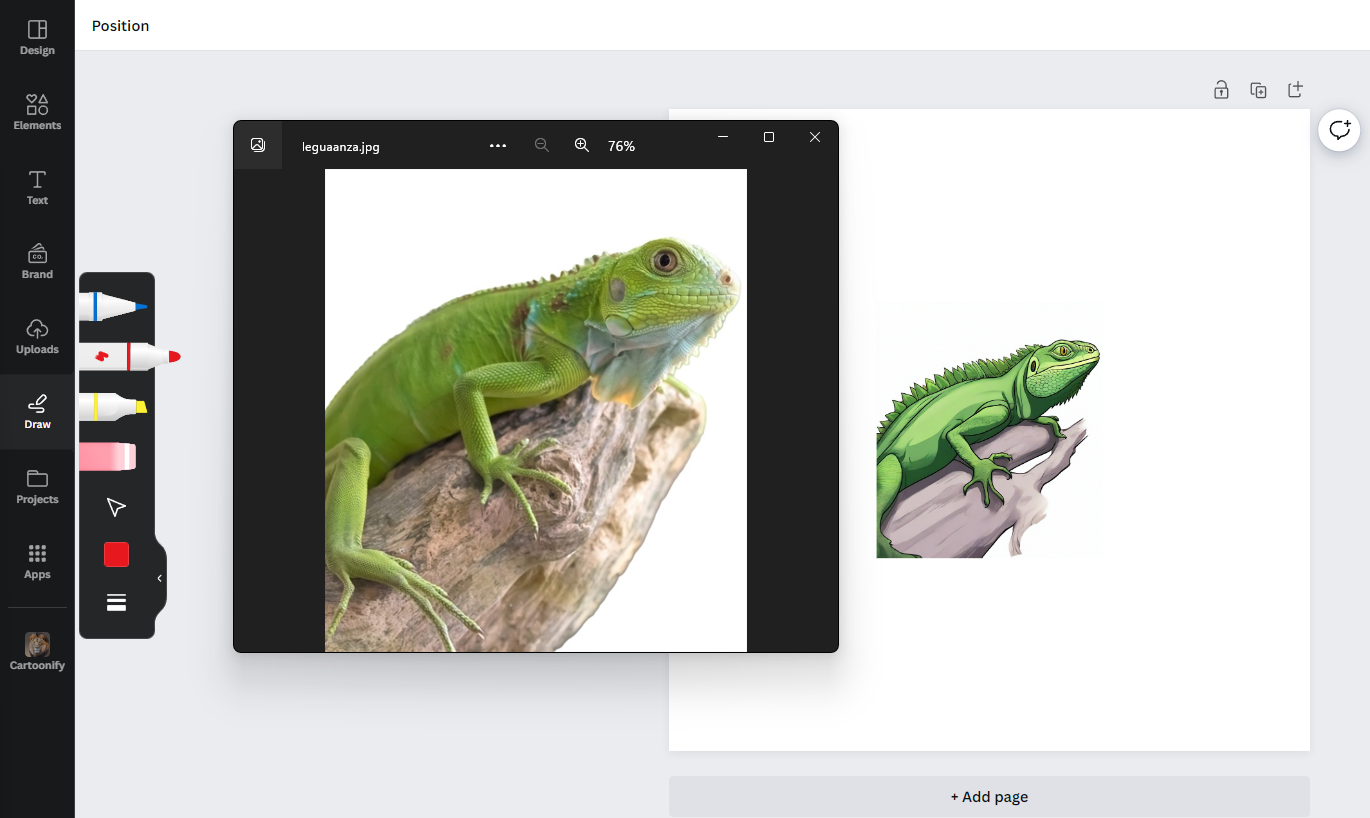The width and height of the screenshot is (1370, 818).
Task: Select the blue pen drawing tool
Action: point(113,306)
